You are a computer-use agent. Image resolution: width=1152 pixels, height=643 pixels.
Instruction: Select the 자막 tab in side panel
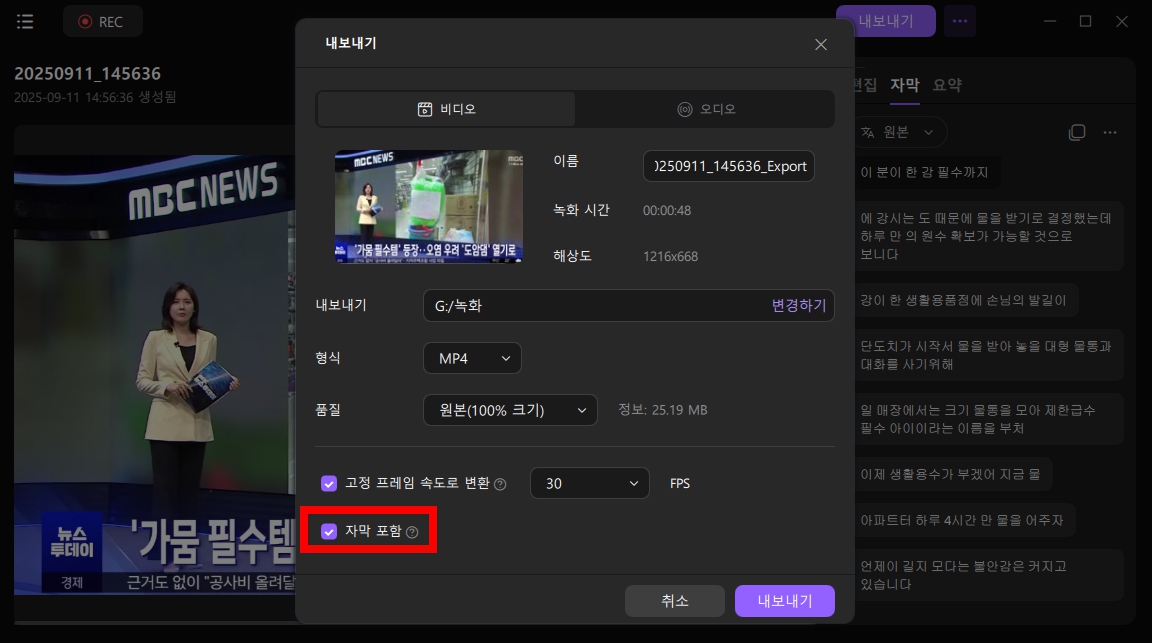tap(904, 85)
